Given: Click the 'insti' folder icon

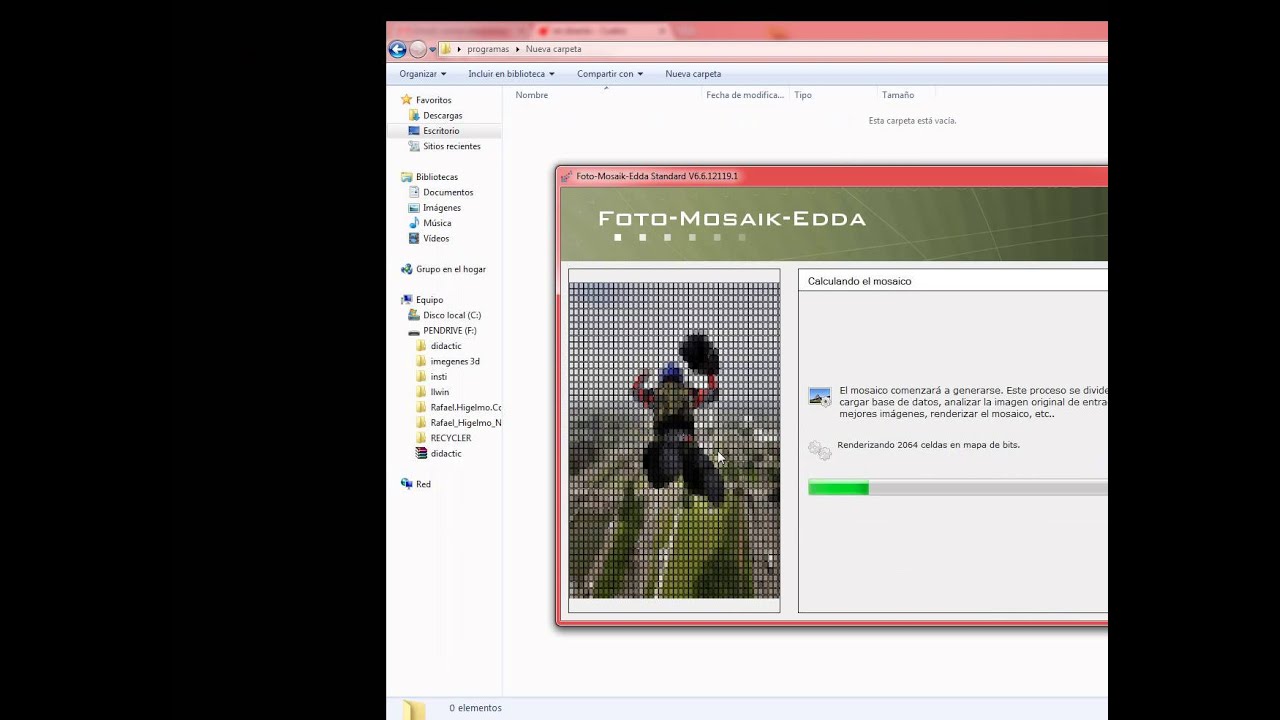Looking at the screenshot, I should (x=421, y=377).
